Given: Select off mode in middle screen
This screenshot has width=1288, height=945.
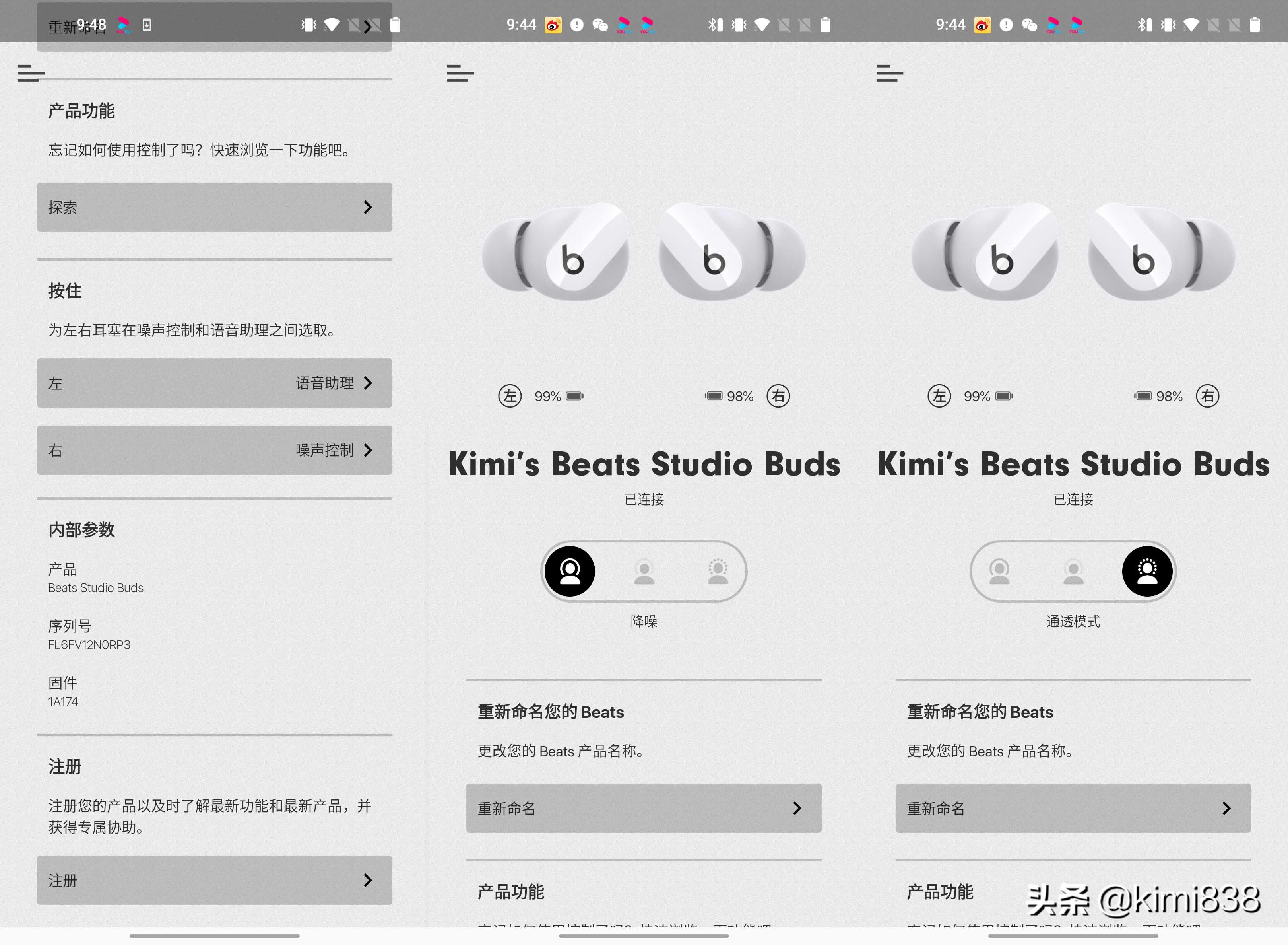Looking at the screenshot, I should 644,571.
